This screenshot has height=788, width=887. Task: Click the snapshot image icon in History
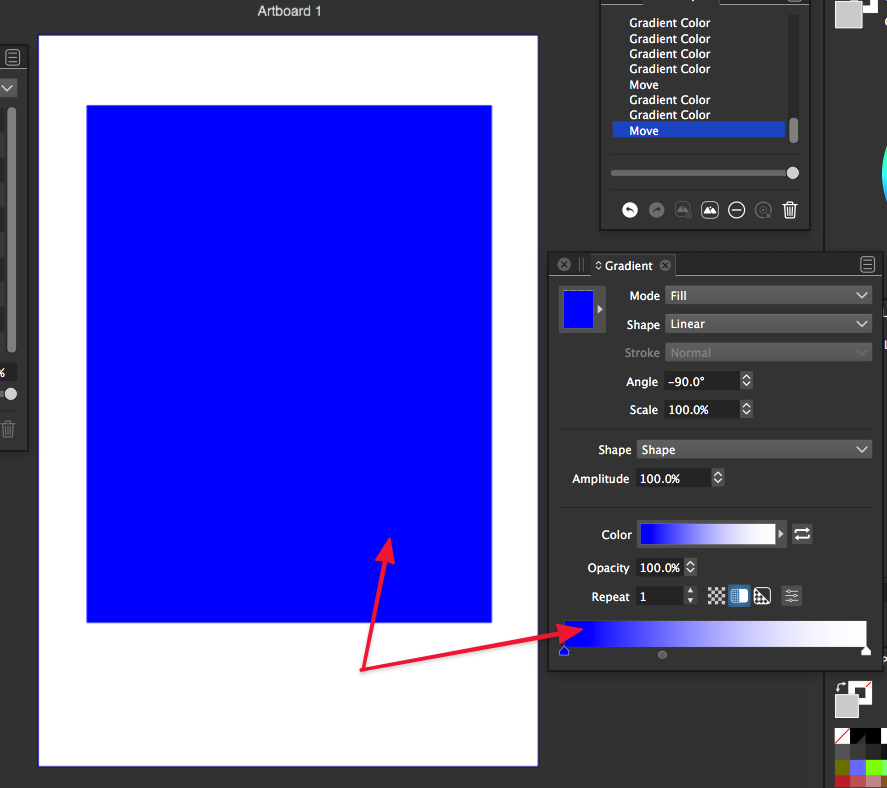tap(710, 210)
